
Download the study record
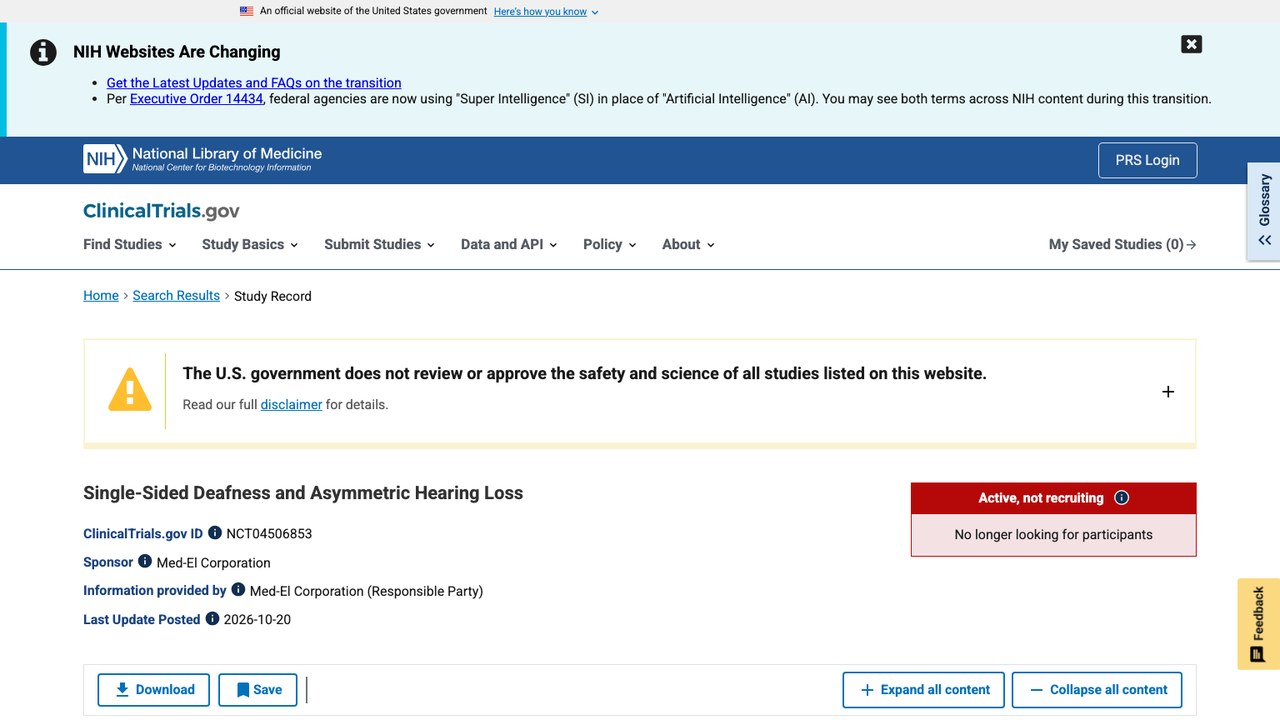[x=154, y=690]
